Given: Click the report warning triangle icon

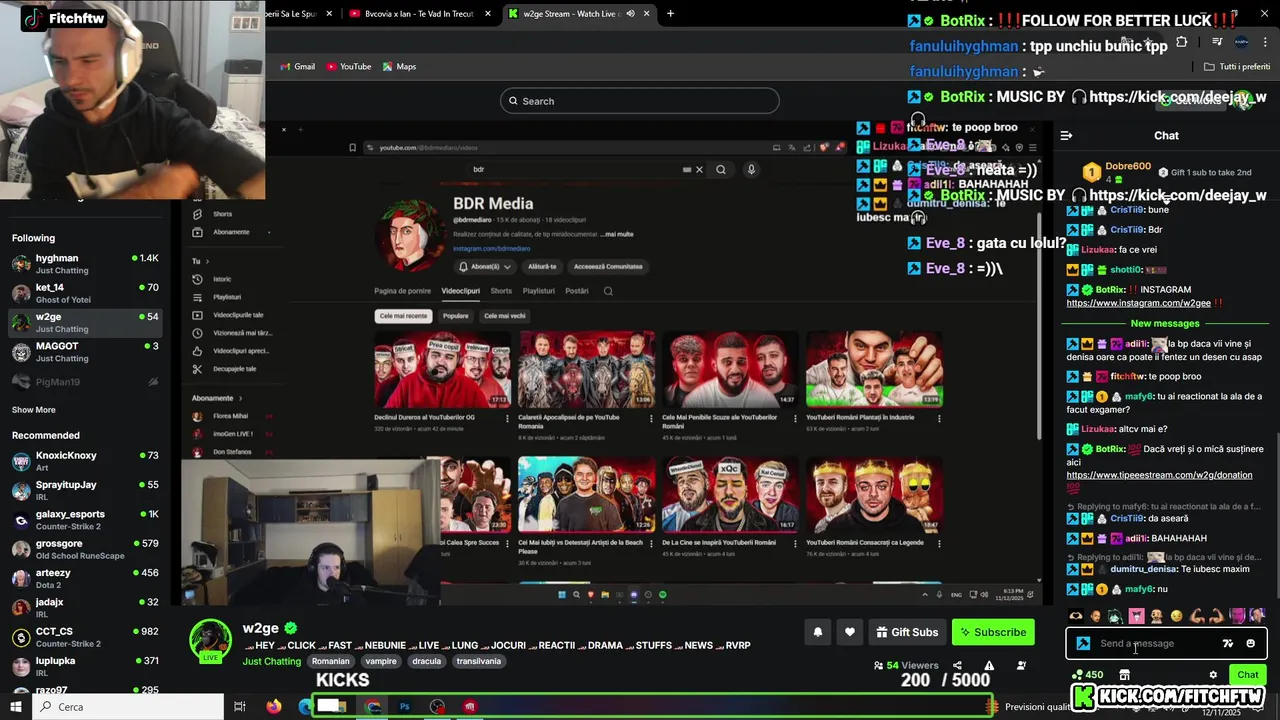Looking at the screenshot, I should click(x=989, y=665).
